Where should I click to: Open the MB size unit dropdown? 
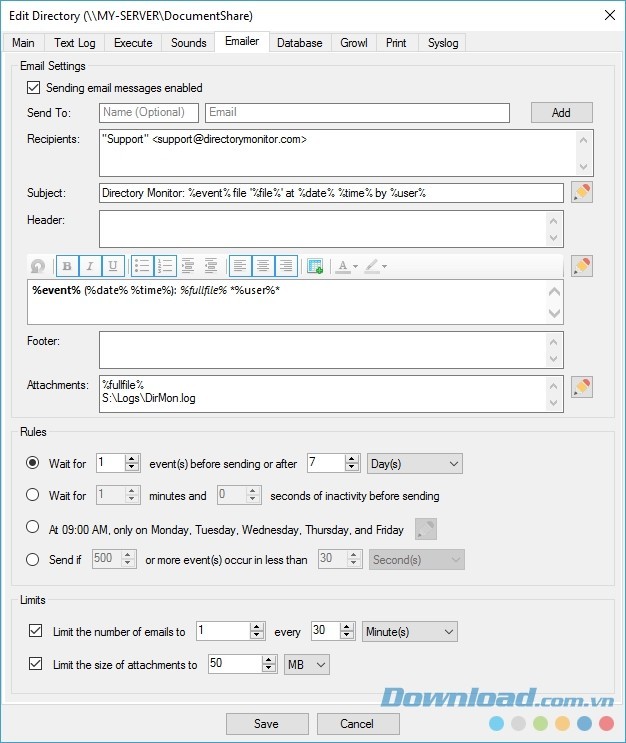point(307,665)
